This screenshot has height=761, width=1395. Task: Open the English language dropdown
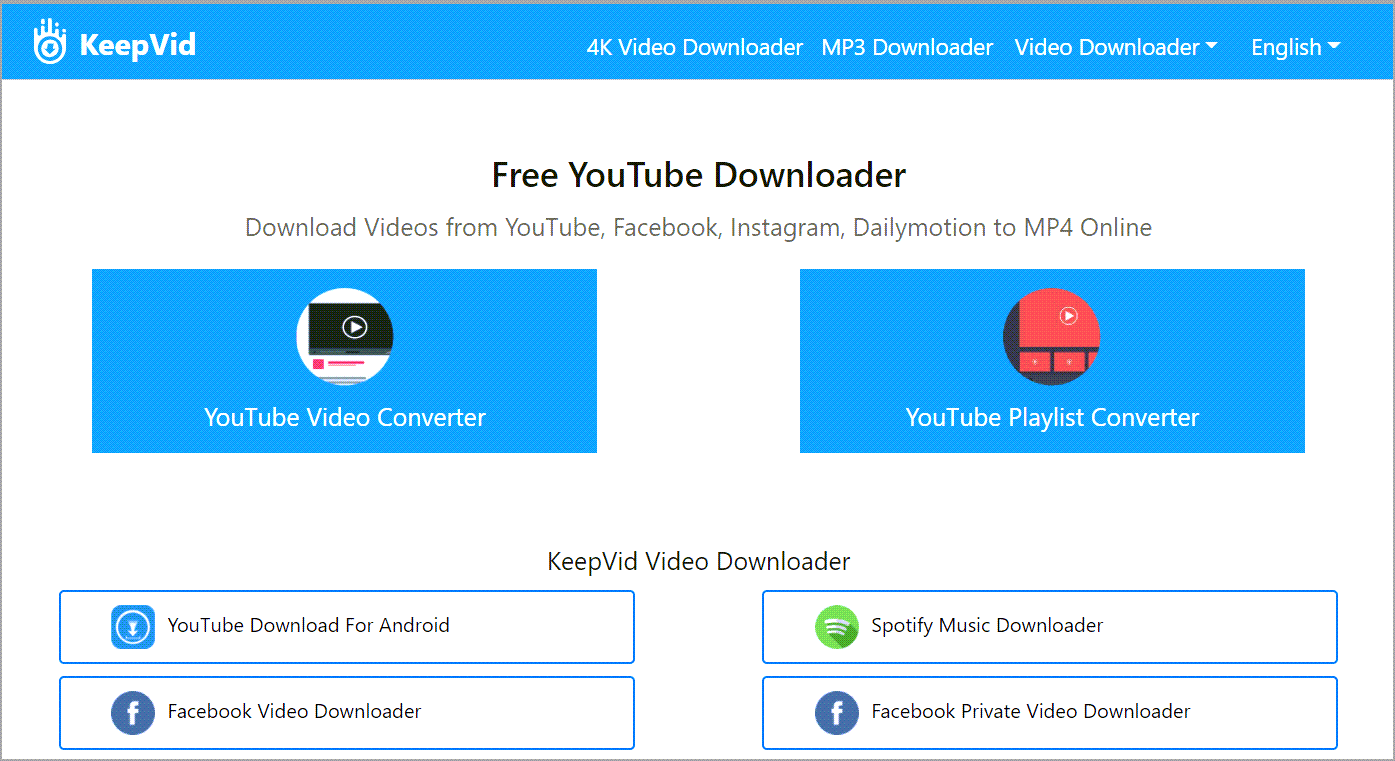[x=1295, y=47]
